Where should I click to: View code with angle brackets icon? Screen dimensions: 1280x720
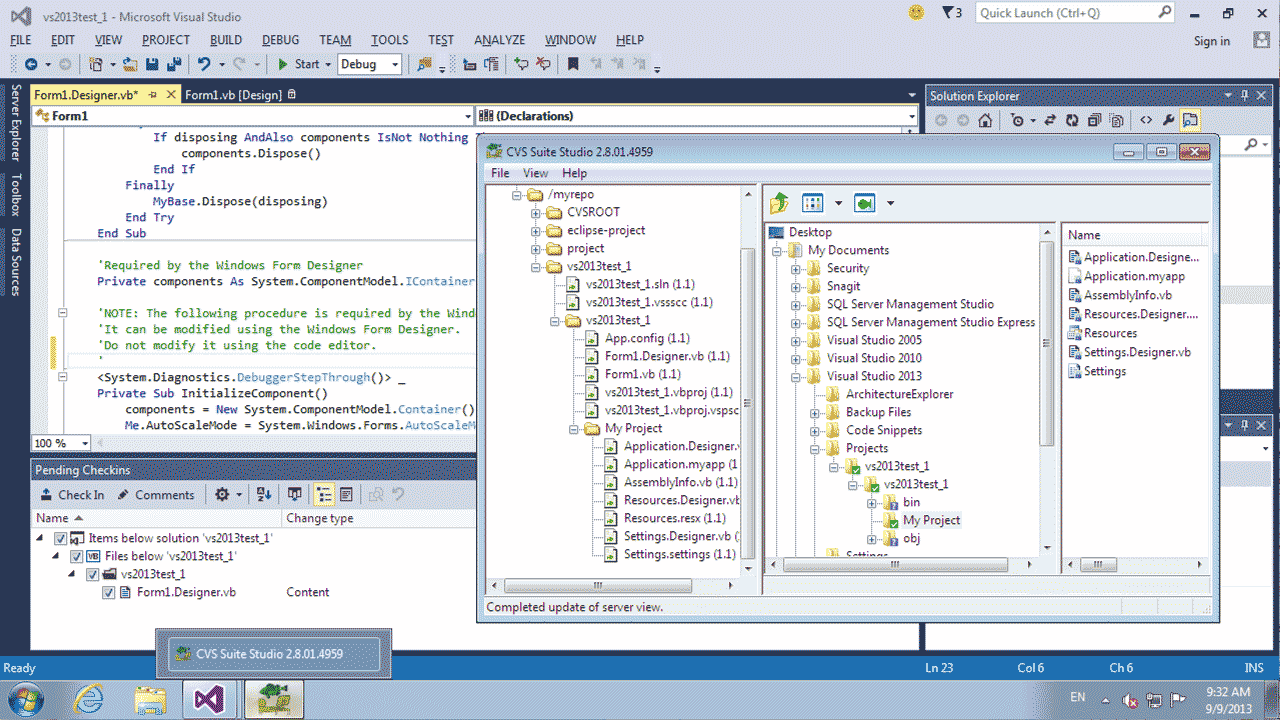[x=1146, y=120]
